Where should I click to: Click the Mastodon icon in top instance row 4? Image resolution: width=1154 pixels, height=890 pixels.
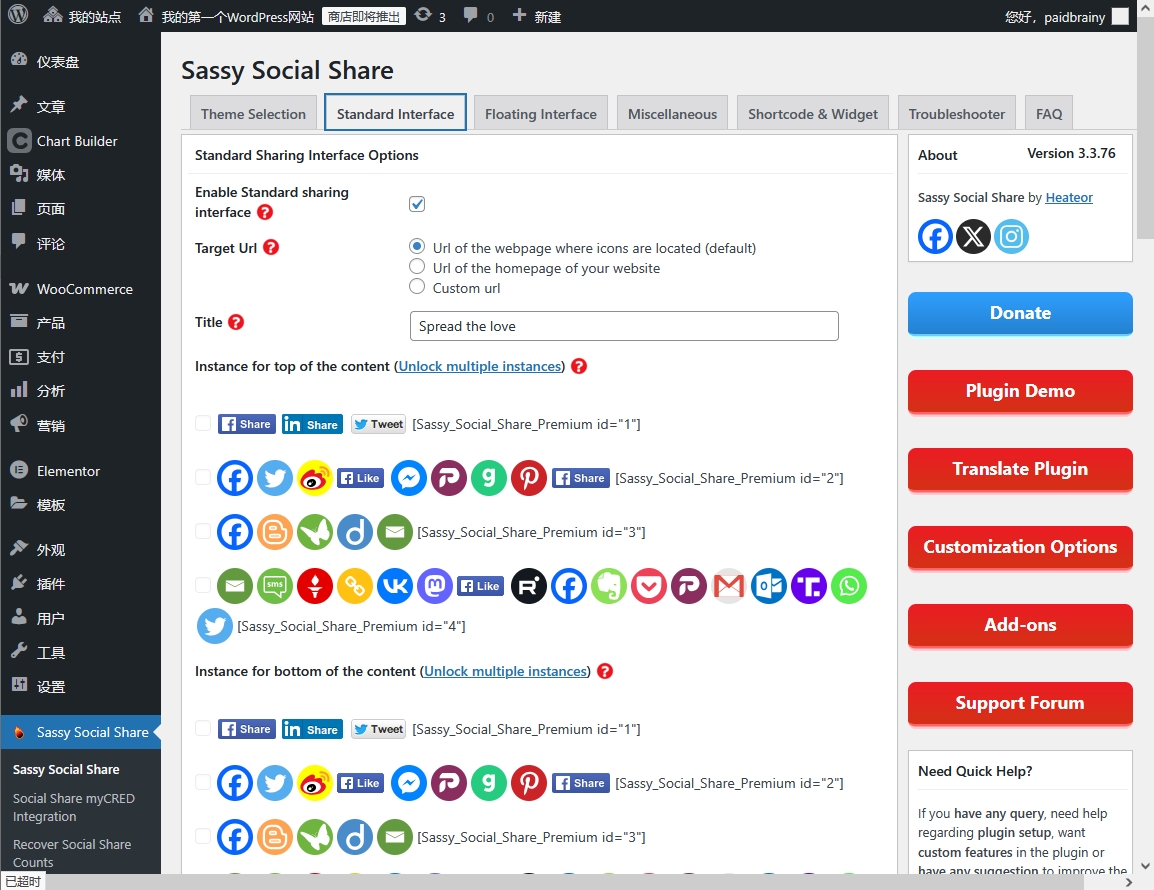435,586
